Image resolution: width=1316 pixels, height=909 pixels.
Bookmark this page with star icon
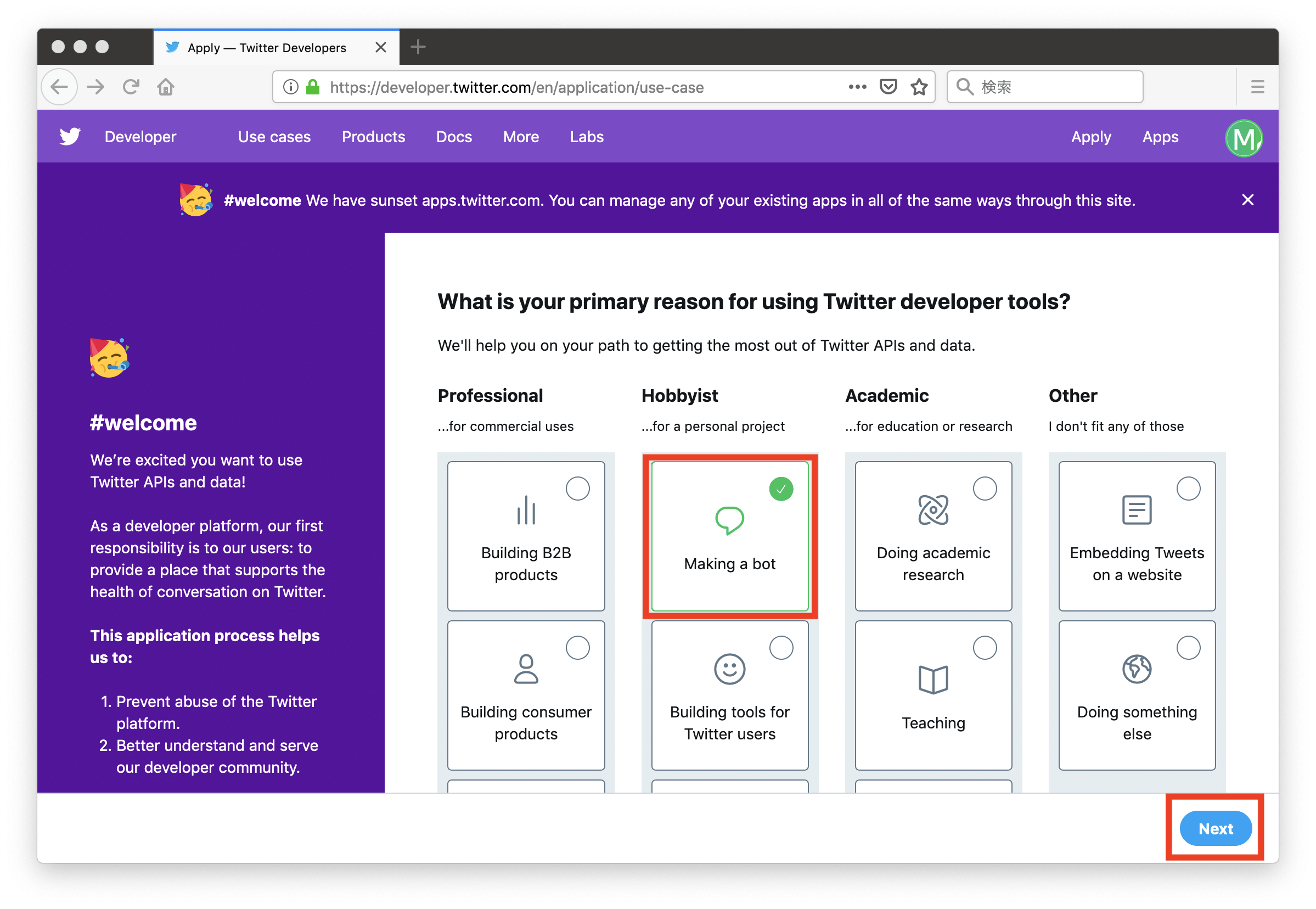click(919, 87)
